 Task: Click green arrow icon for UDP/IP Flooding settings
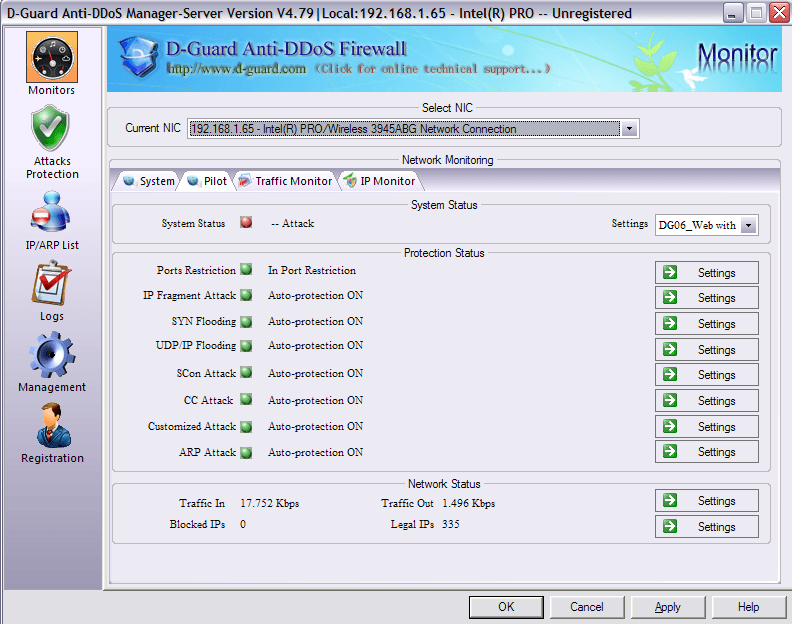(670, 349)
